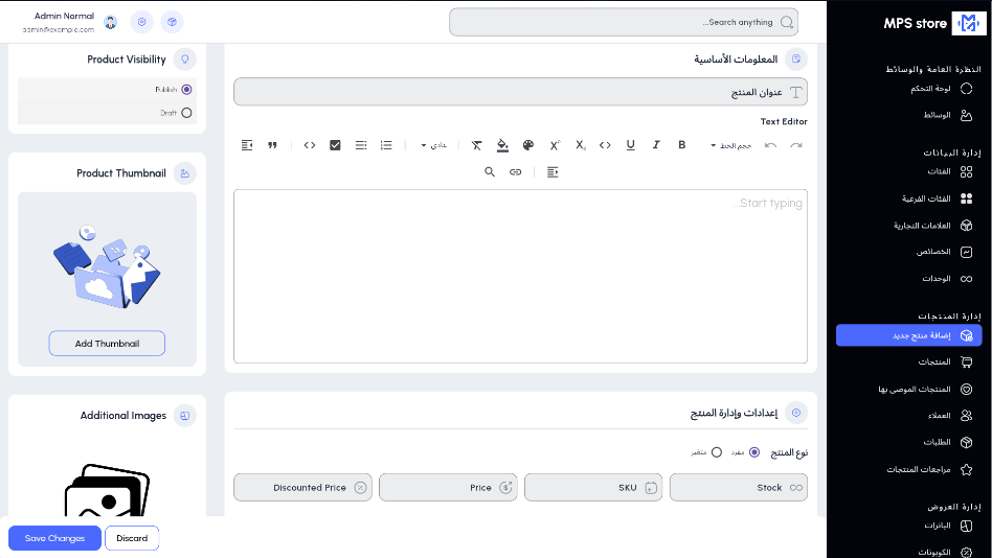Screen dimensions: 992x558
Task: Click the Additional Images header icon
Action: (185, 416)
